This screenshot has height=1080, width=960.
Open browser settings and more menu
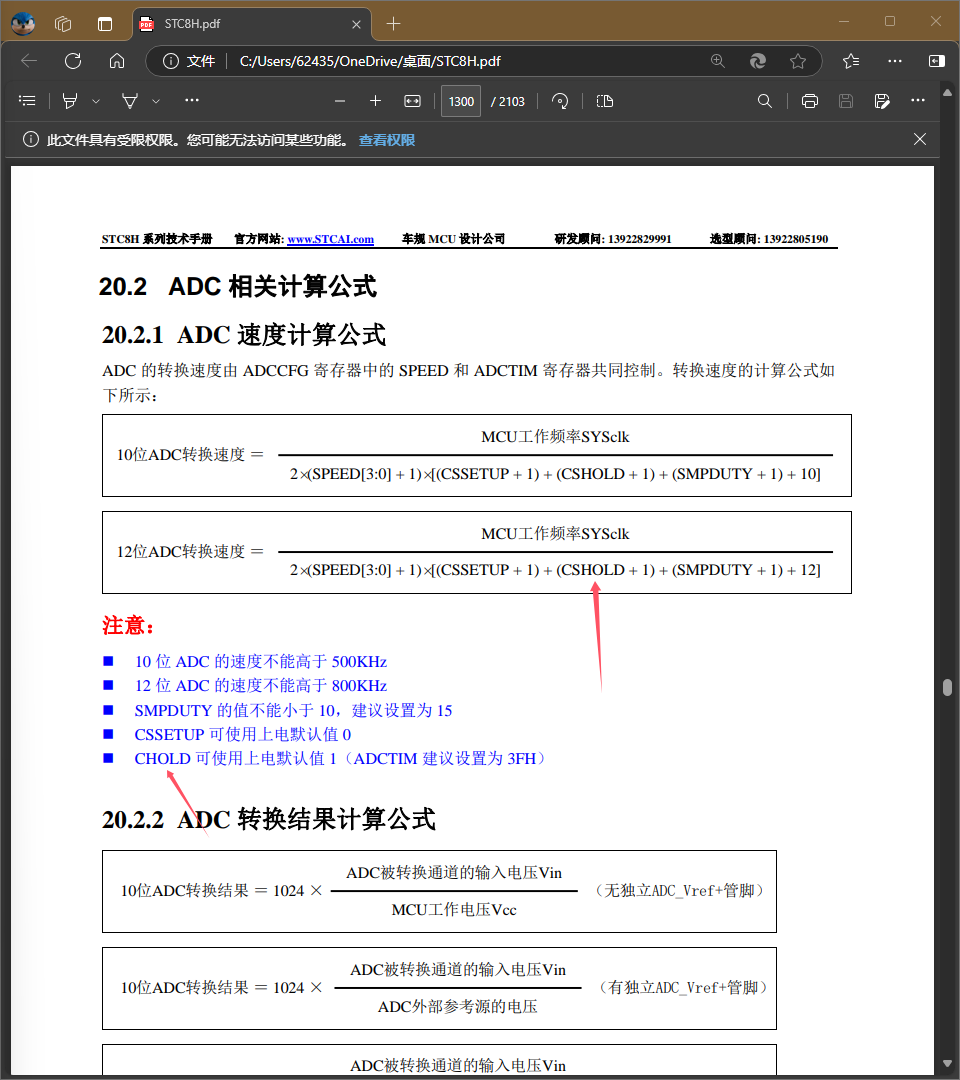coord(895,61)
